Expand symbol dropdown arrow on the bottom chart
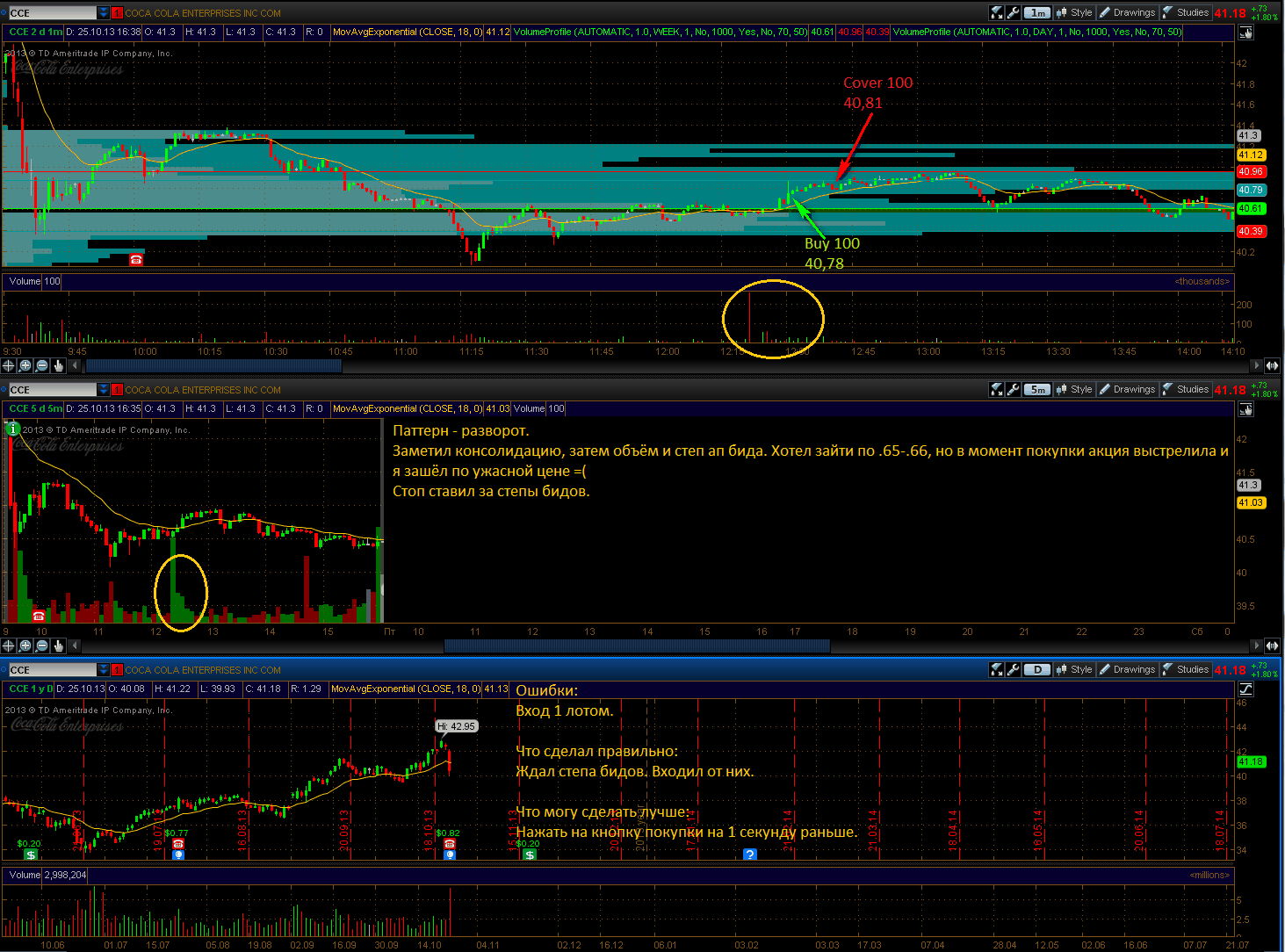The width and height of the screenshot is (1285, 952). coord(104,670)
